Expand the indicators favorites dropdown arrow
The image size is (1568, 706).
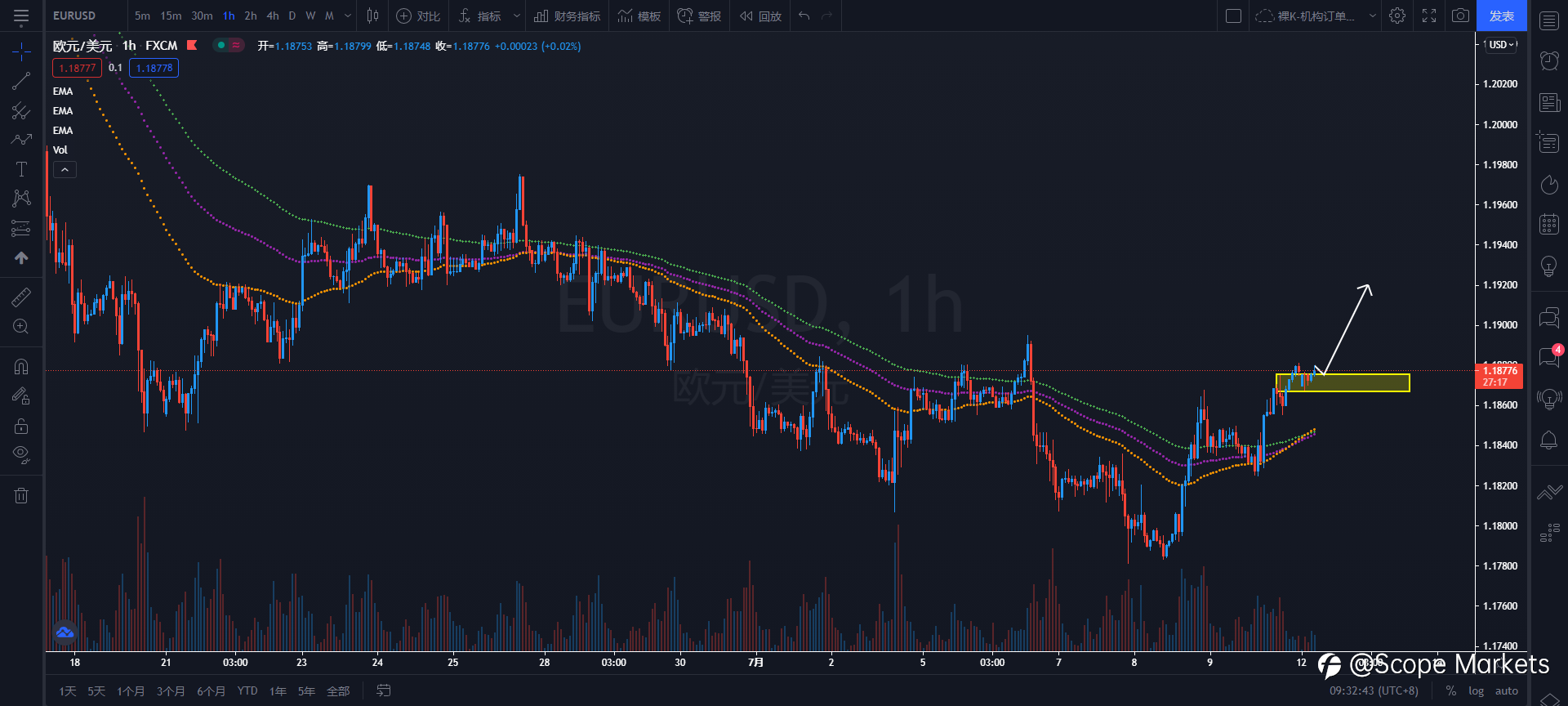pos(516,16)
